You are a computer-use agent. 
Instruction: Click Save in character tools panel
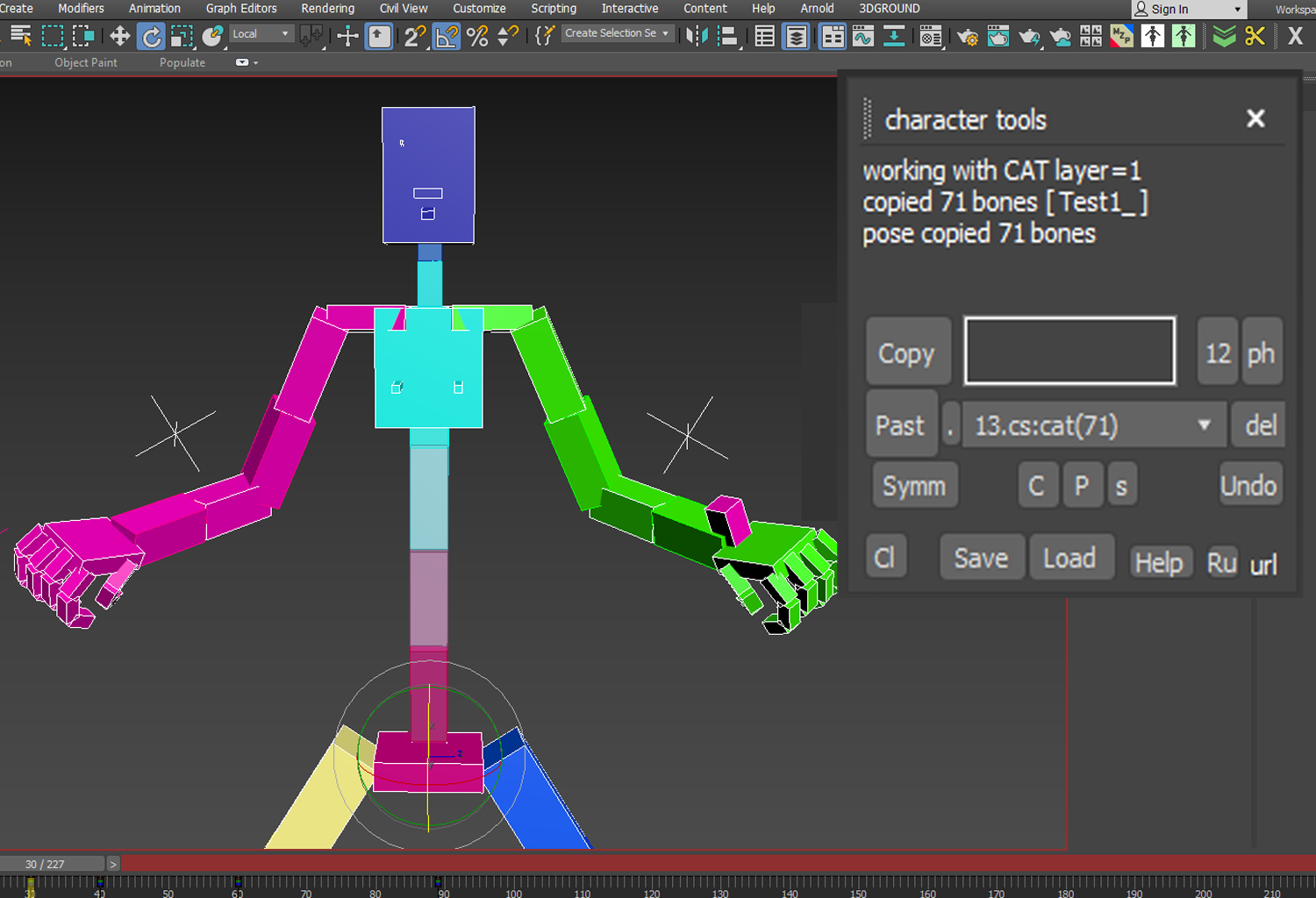point(982,557)
